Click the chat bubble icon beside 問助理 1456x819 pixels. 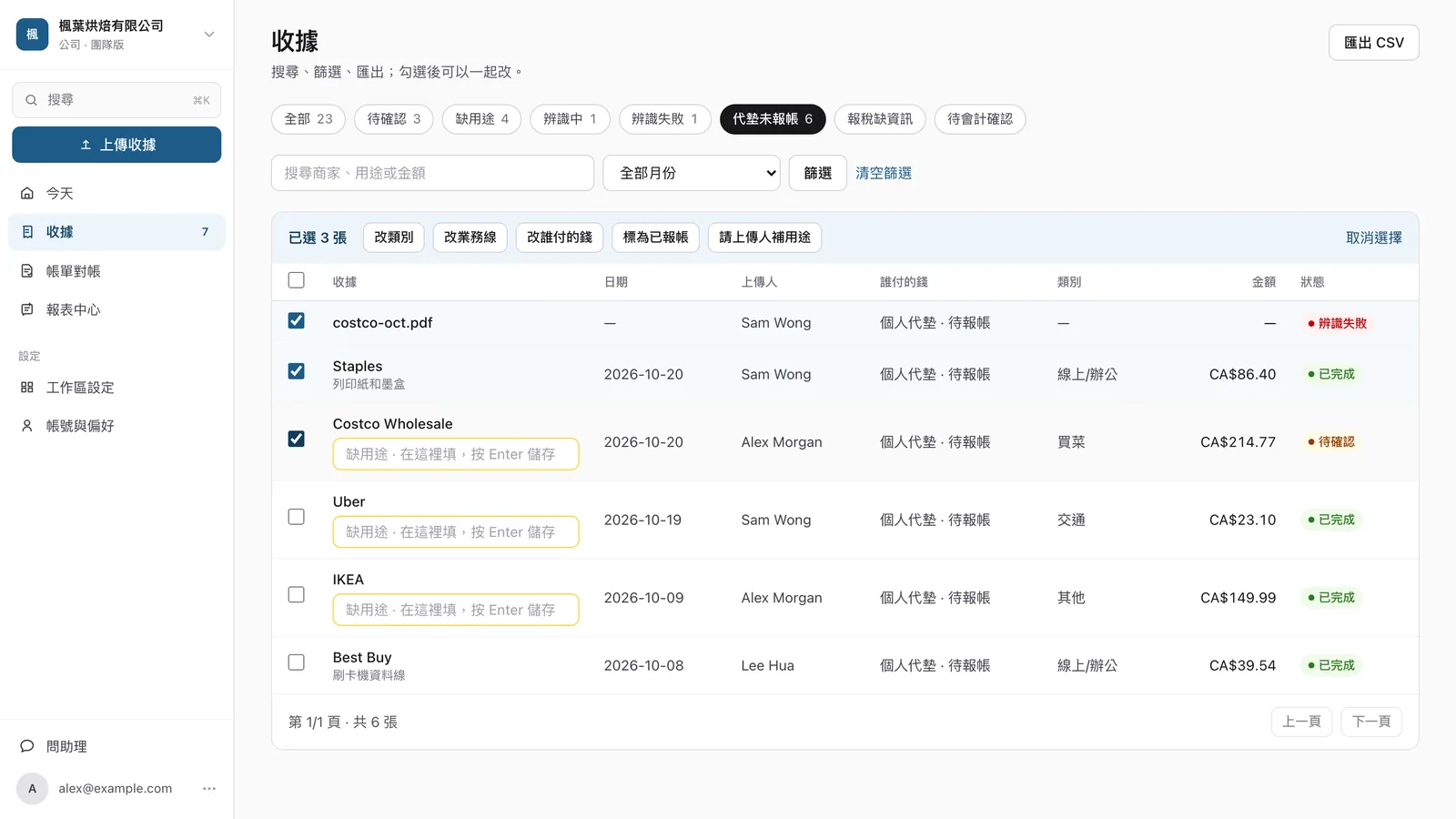27,746
